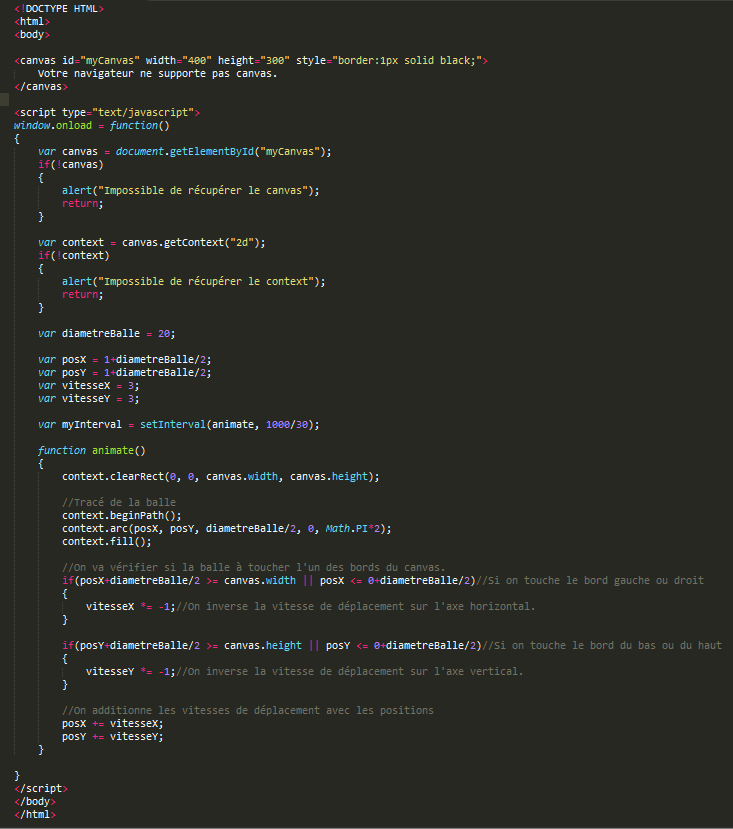Click the 'var vitesseY = 3;' line
This screenshot has height=829, width=733.
[88, 399]
